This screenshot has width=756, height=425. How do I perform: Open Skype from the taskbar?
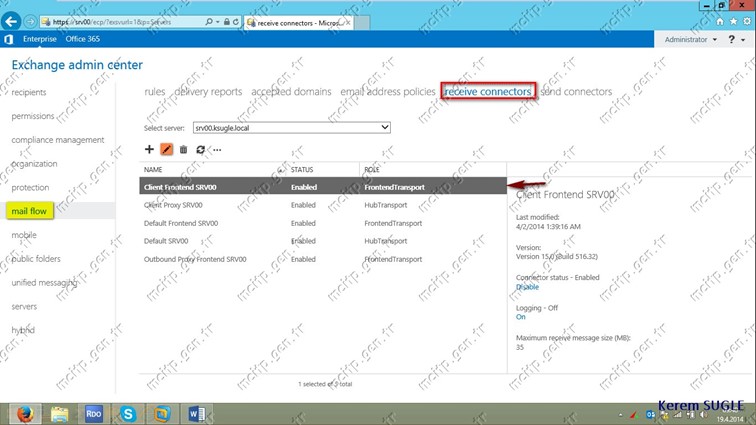[x=128, y=414]
